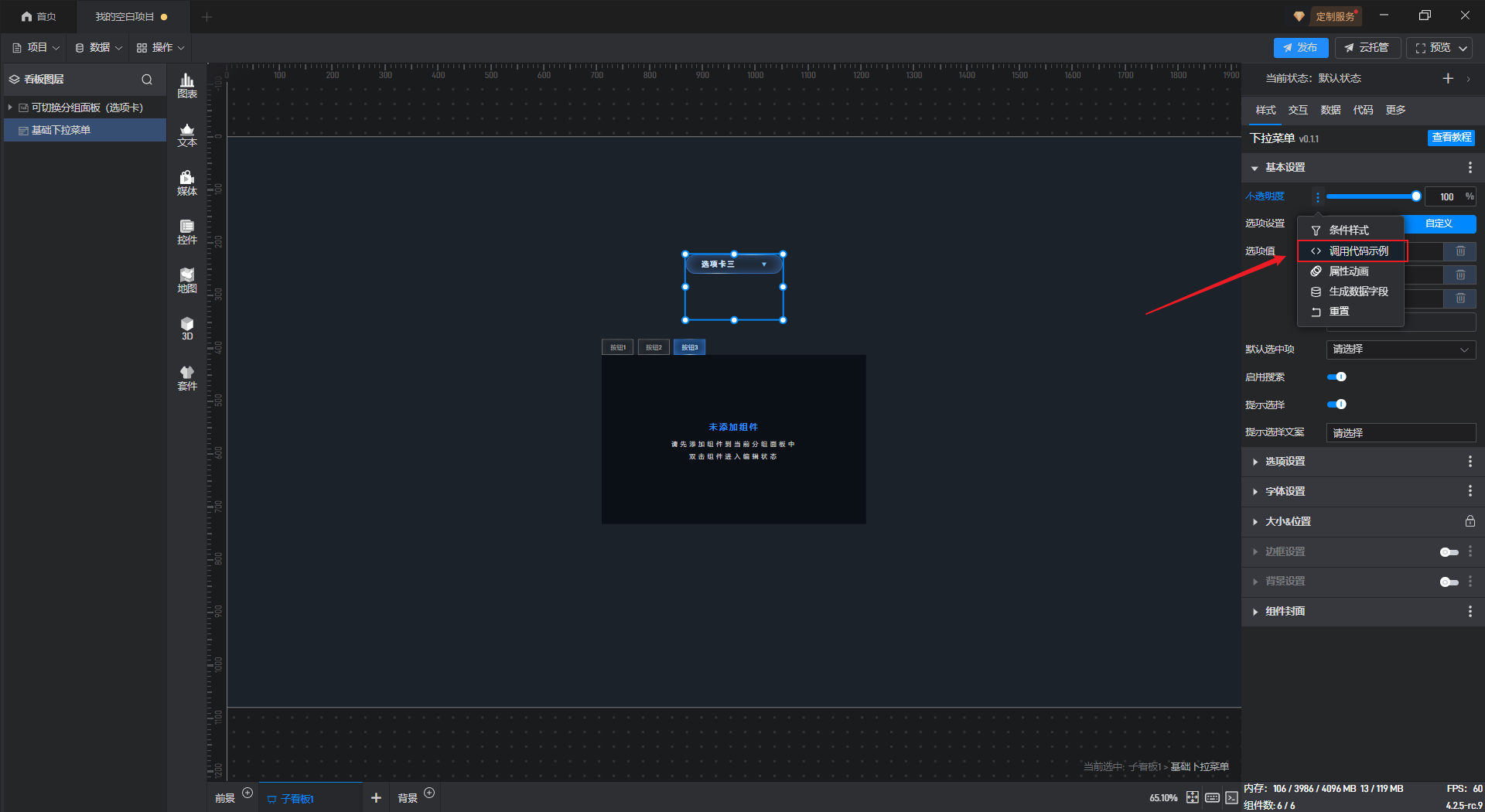
Task: Enable the 边框设置 toggle
Action: pos(1449,552)
